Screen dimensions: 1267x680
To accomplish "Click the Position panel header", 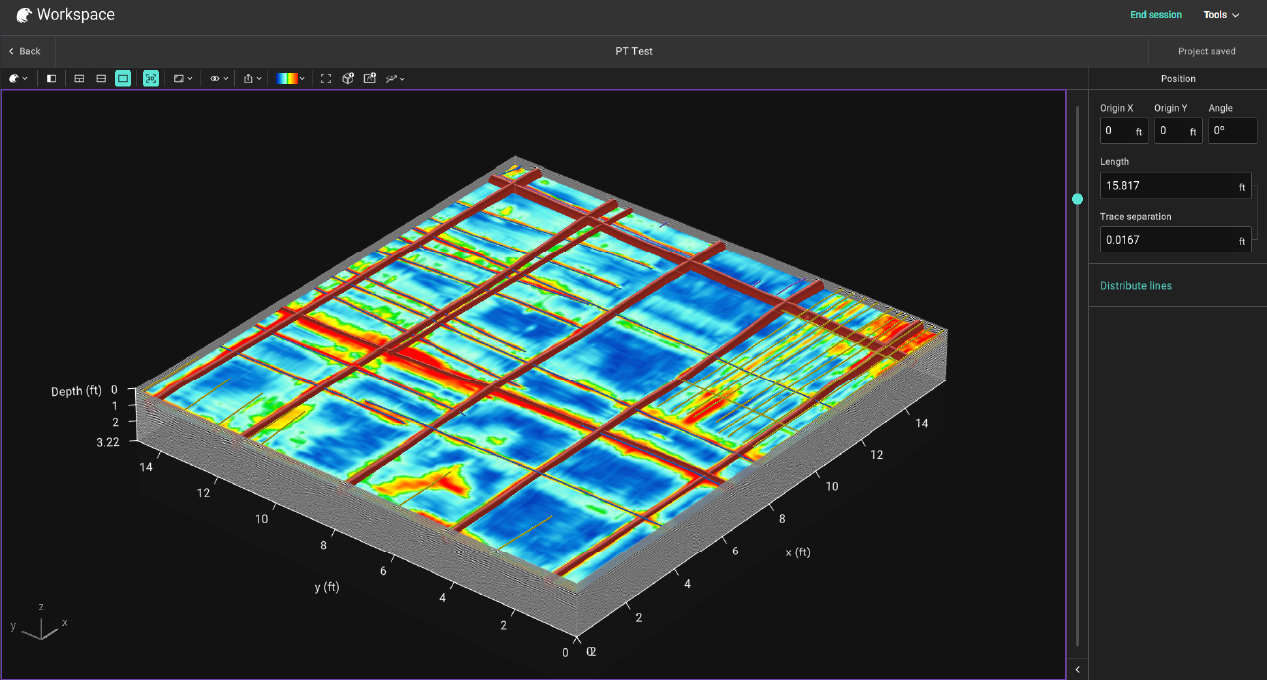I will tap(1177, 79).
